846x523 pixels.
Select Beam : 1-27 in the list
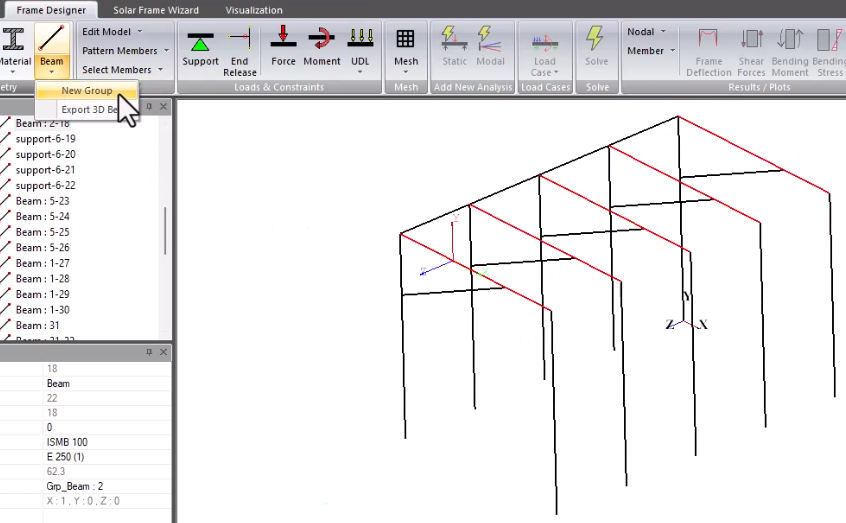(43, 263)
